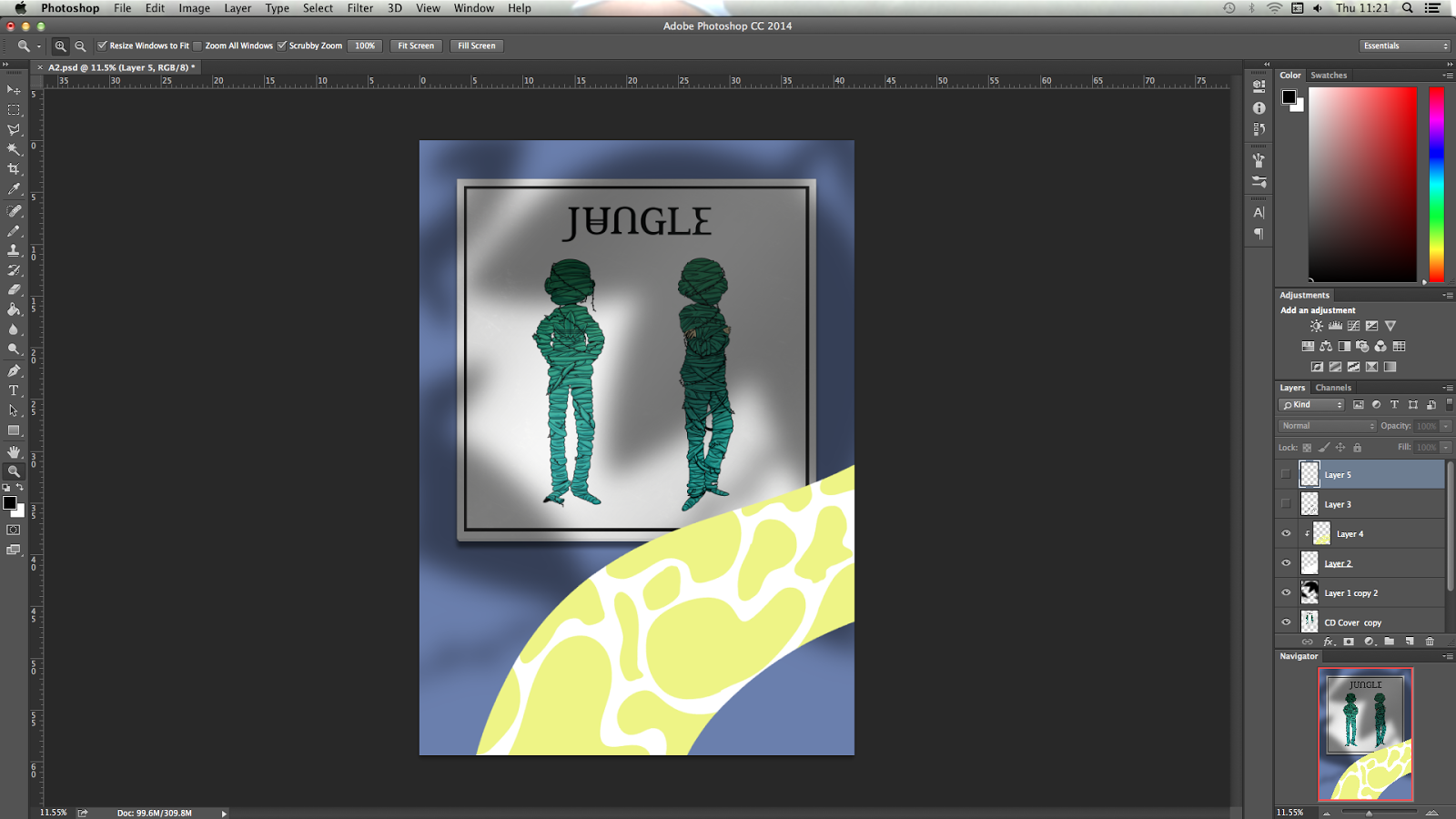This screenshot has height=819, width=1456.
Task: Select the Paint Bucket tool
Action: (x=14, y=309)
